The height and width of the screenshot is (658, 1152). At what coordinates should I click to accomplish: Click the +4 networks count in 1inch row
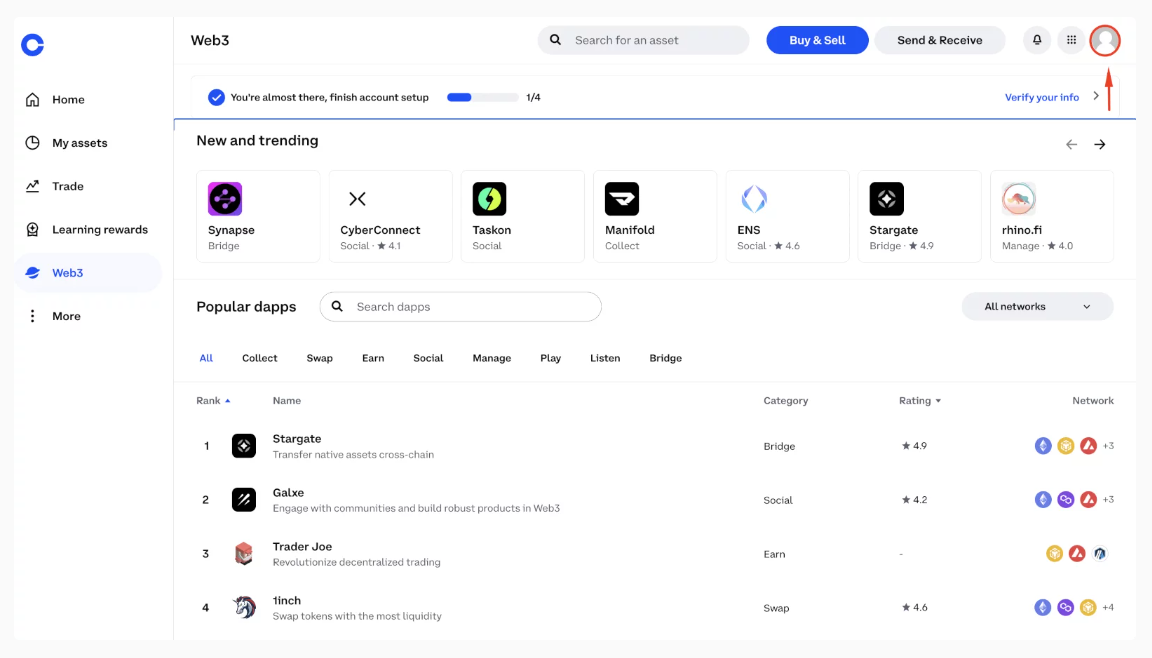coord(1108,607)
